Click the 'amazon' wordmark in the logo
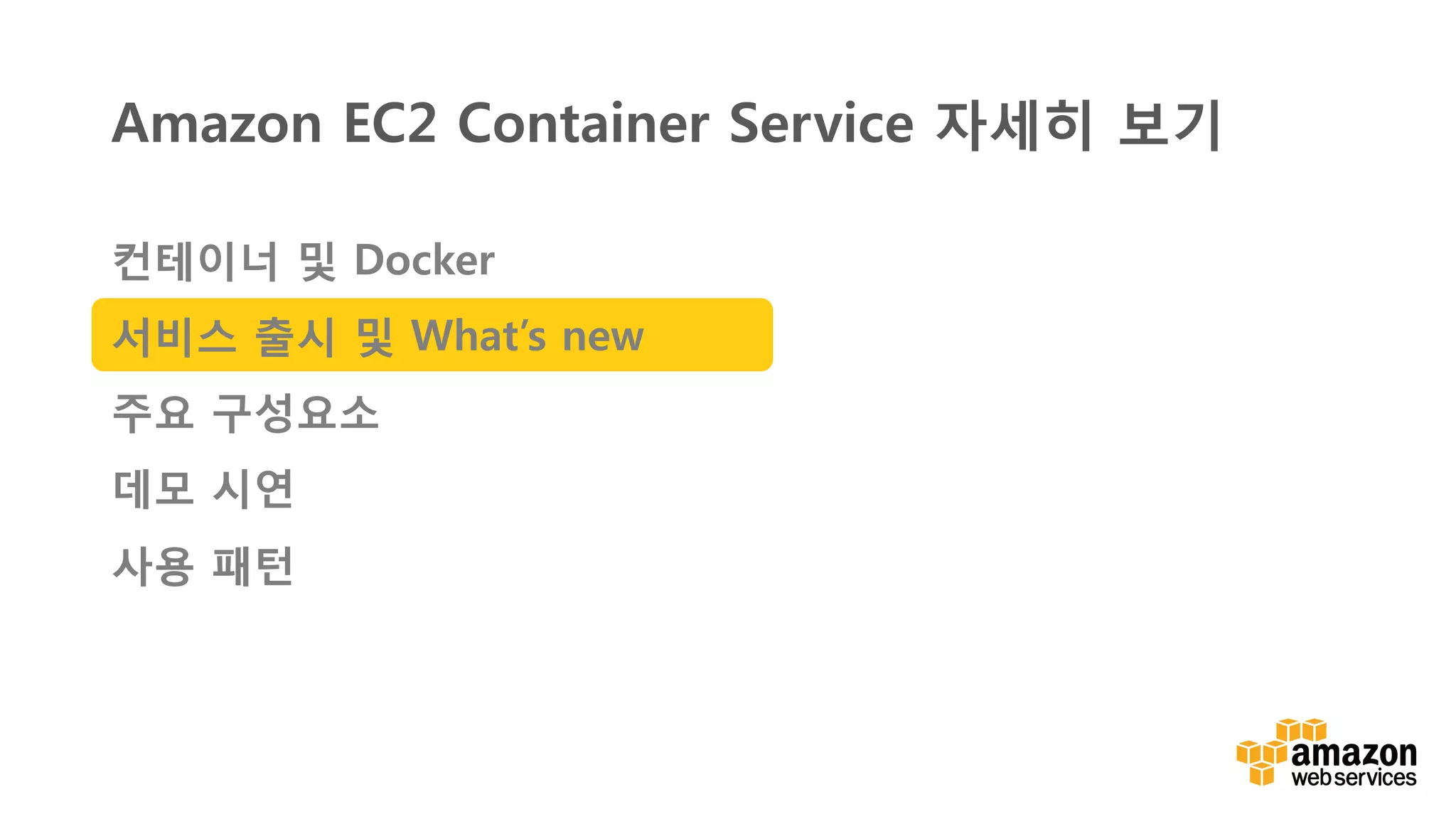This screenshot has width=1456, height=819. [1354, 753]
